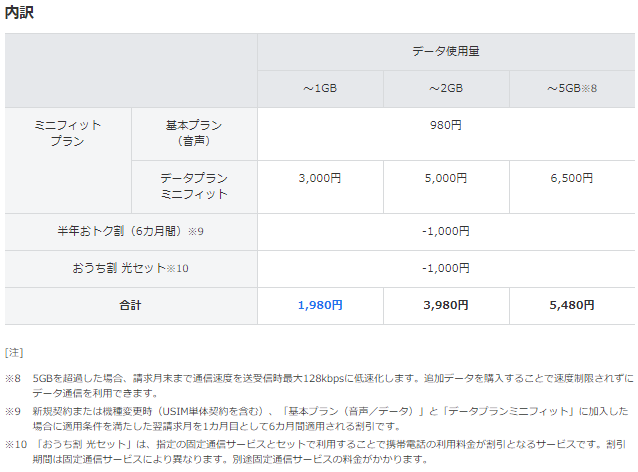Select the 合計 row header
The width and height of the screenshot is (638, 472).
click(x=130, y=305)
